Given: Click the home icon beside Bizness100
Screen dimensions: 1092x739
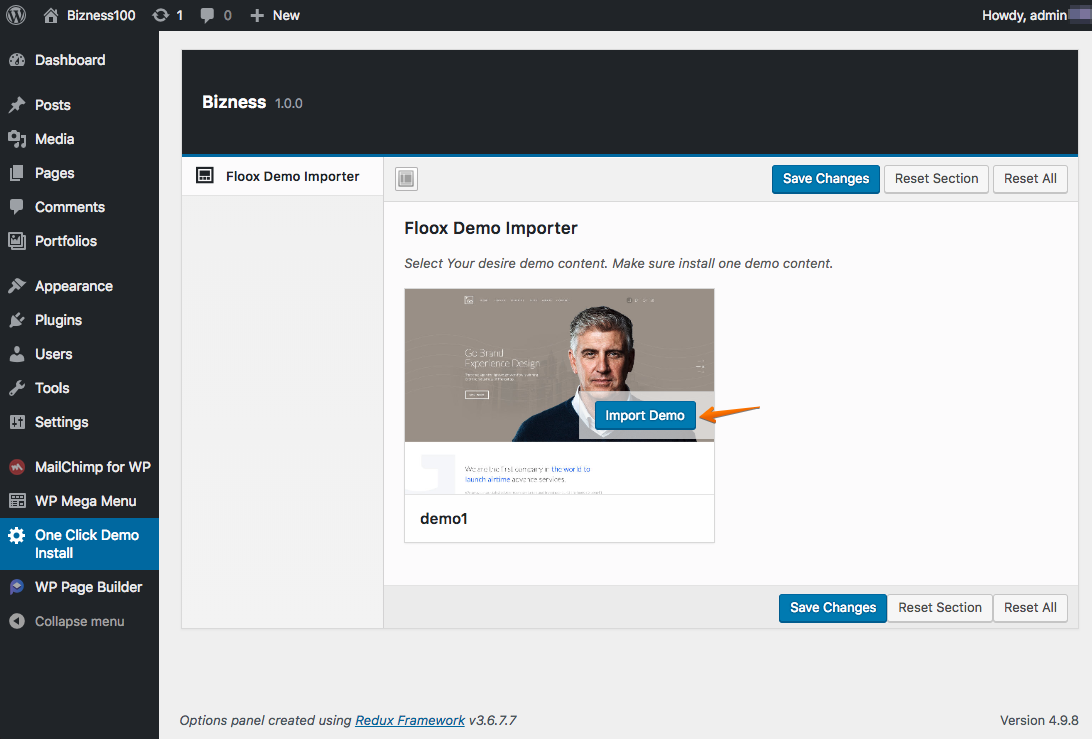Looking at the screenshot, I should pos(51,15).
